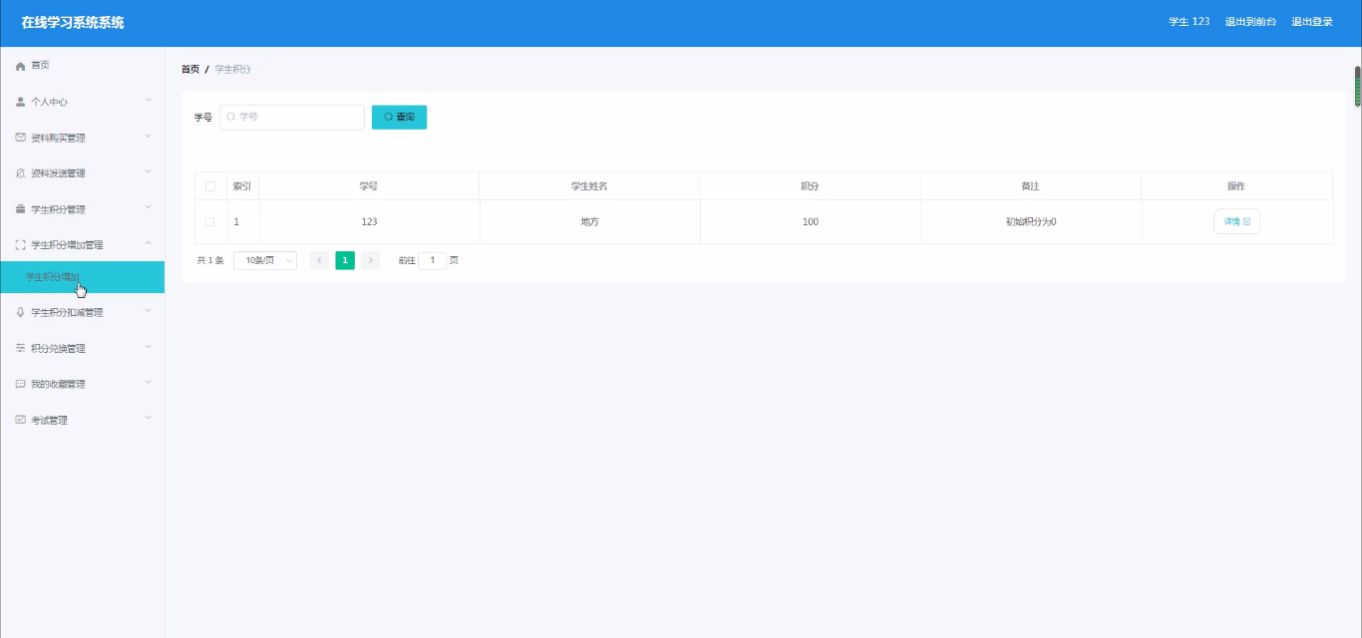This screenshot has width=1362, height=638.
Task: Click the 首页 breadcrumb link
Action: pyautogui.click(x=190, y=69)
